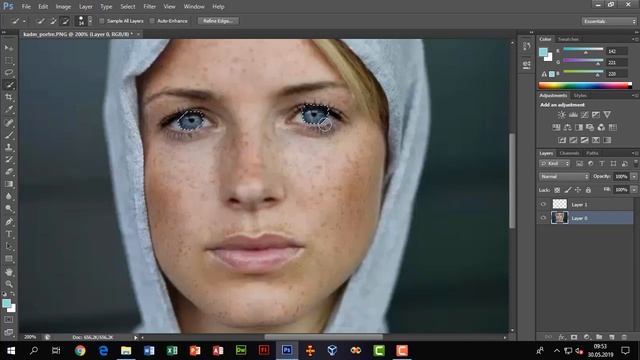Switch to the Paths tab
This screenshot has width=640, height=360.
tap(592, 153)
